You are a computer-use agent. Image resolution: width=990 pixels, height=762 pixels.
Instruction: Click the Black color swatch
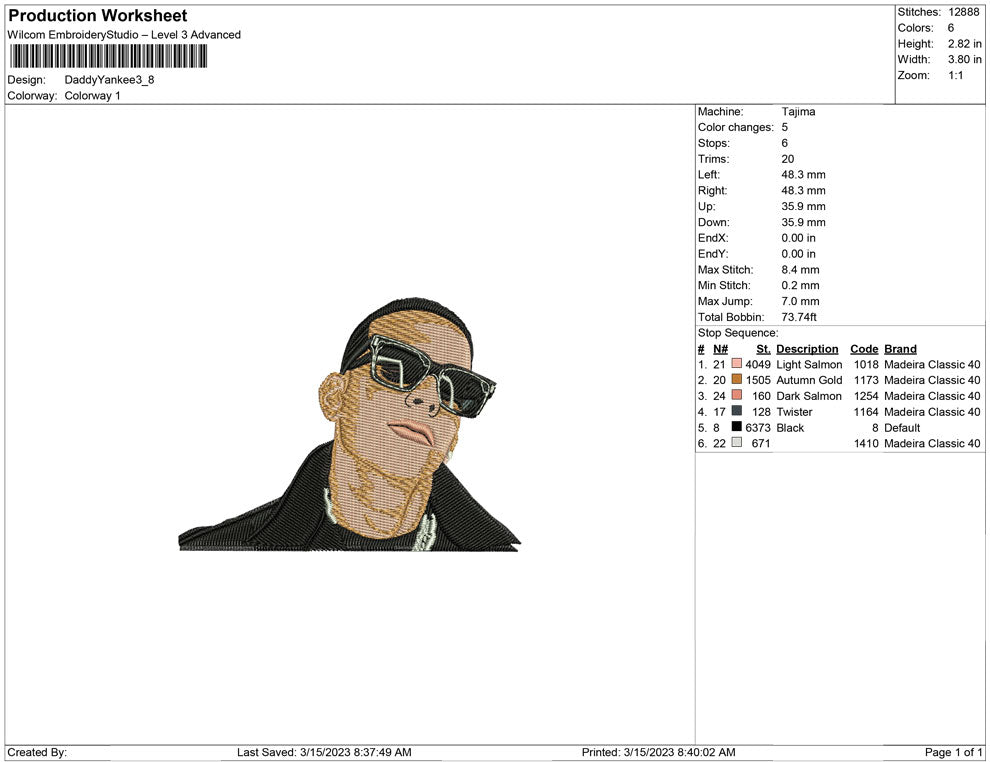click(x=736, y=427)
